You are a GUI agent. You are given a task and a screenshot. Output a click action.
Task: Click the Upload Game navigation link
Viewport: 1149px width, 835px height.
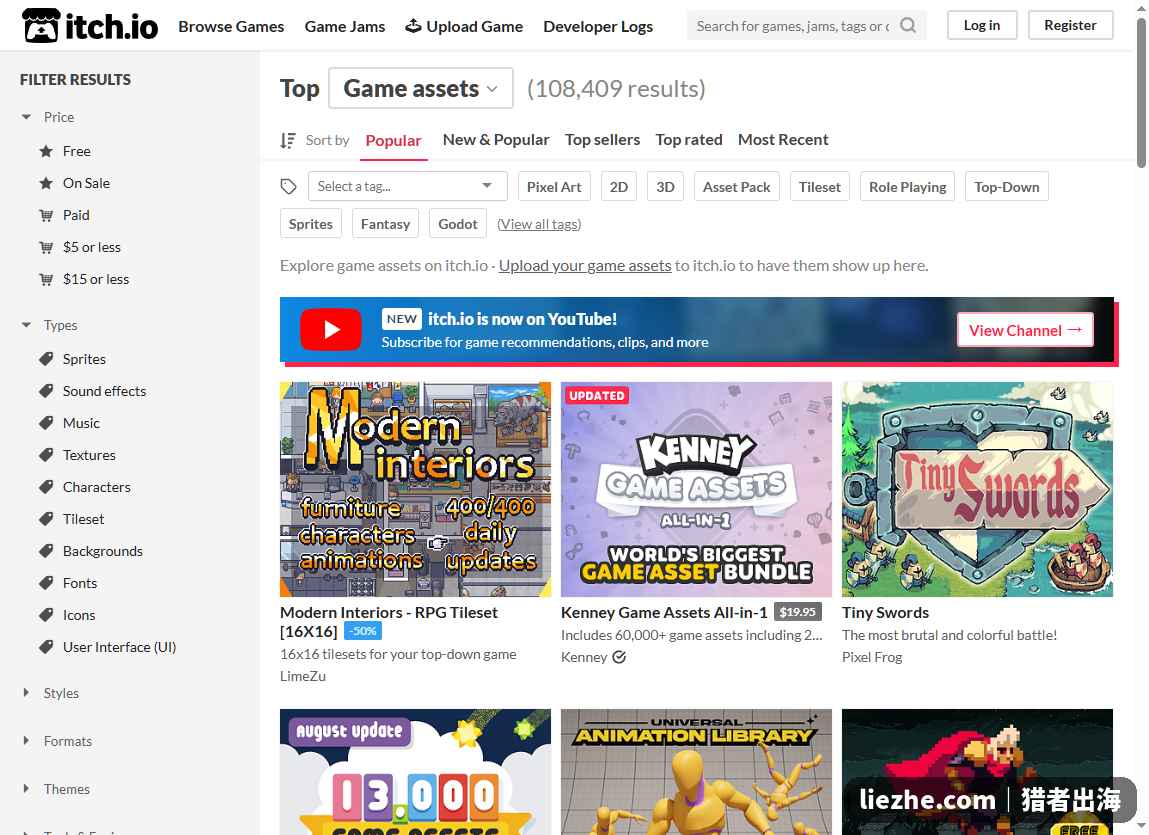(x=464, y=26)
